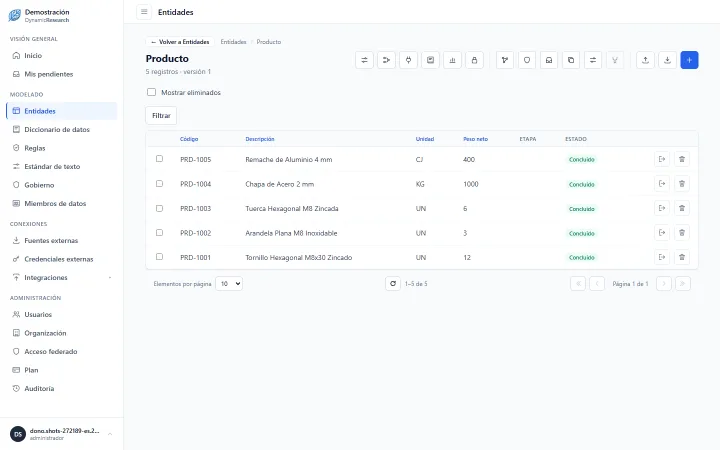Click Chapa de Acero 2 mm description
Viewport: 720px width, 450px height.
[x=280, y=184]
